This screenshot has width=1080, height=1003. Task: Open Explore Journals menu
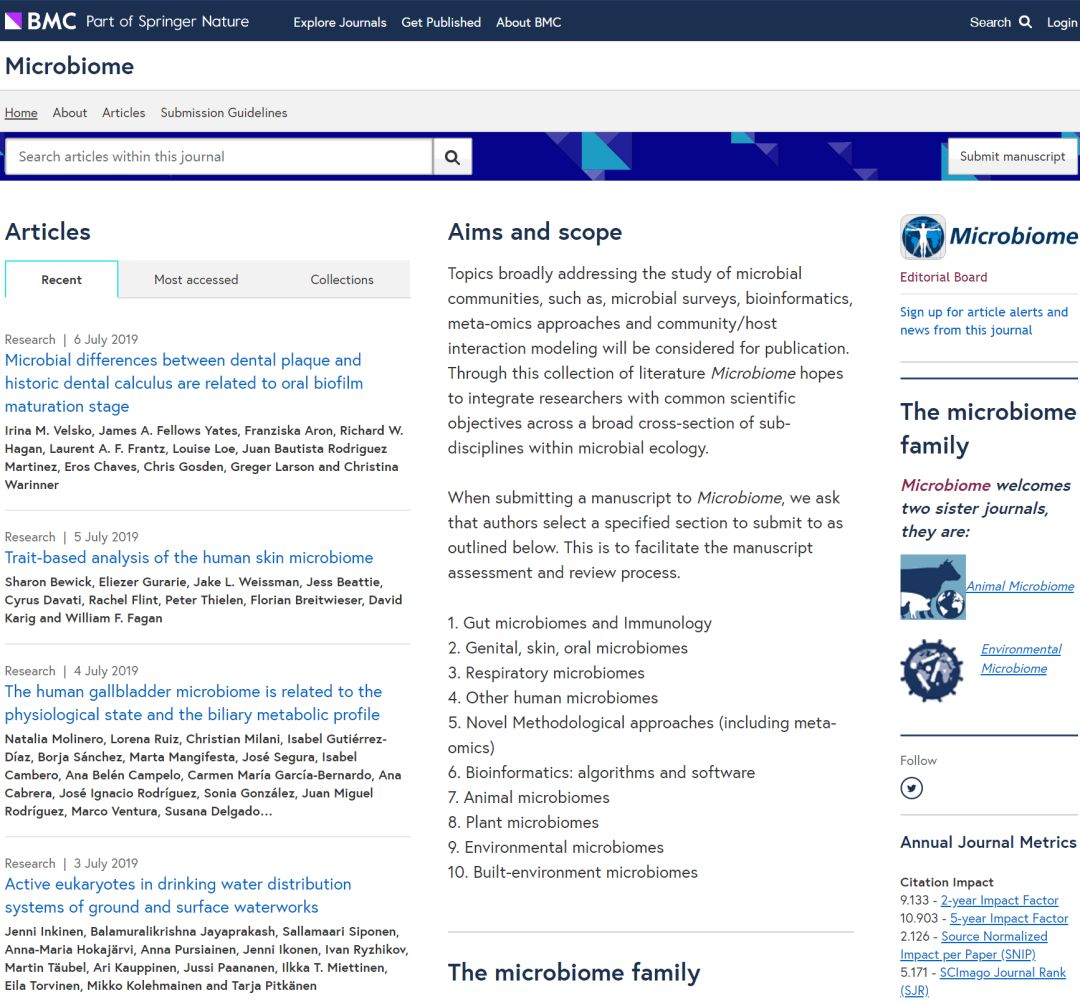(x=340, y=22)
